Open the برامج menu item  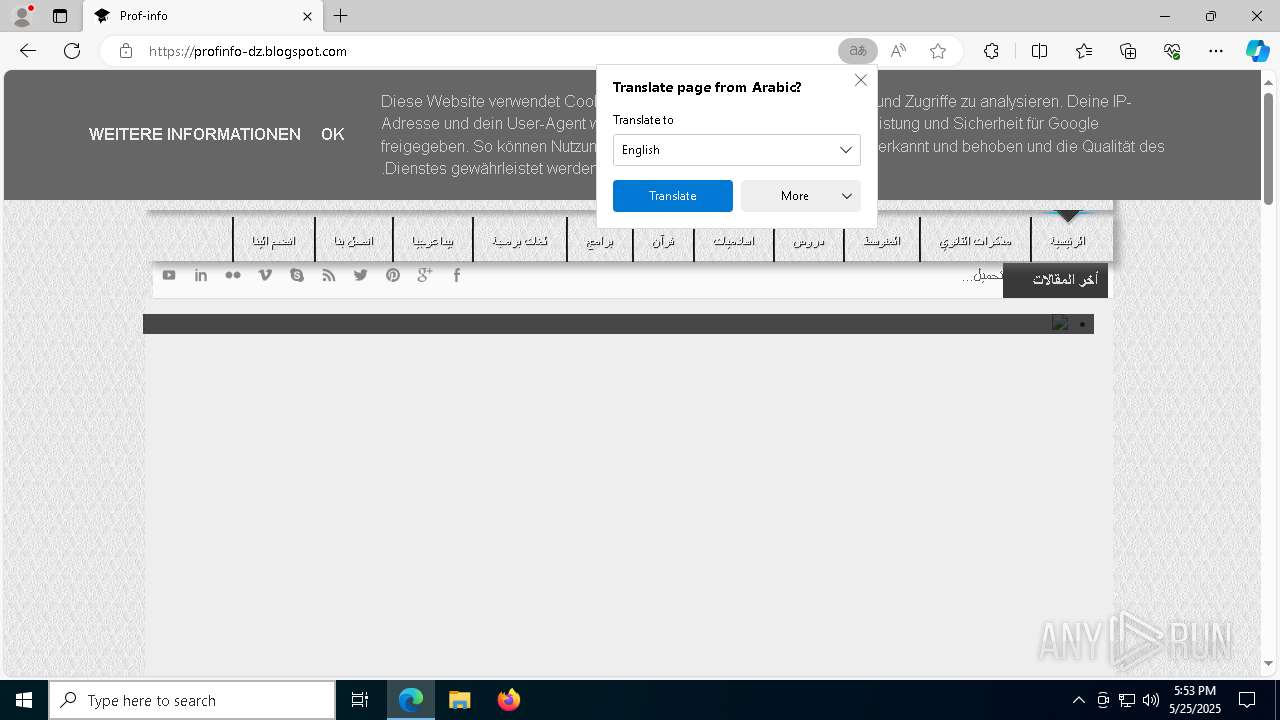pos(600,241)
